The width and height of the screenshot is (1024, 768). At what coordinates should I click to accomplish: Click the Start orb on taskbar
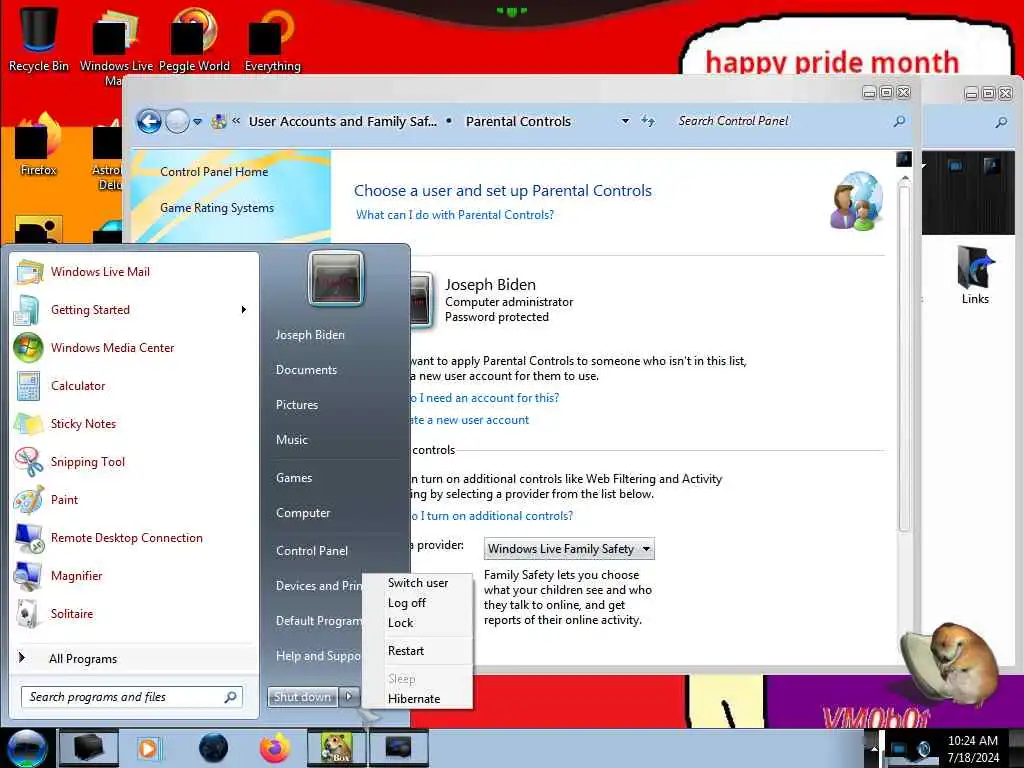[x=27, y=748]
